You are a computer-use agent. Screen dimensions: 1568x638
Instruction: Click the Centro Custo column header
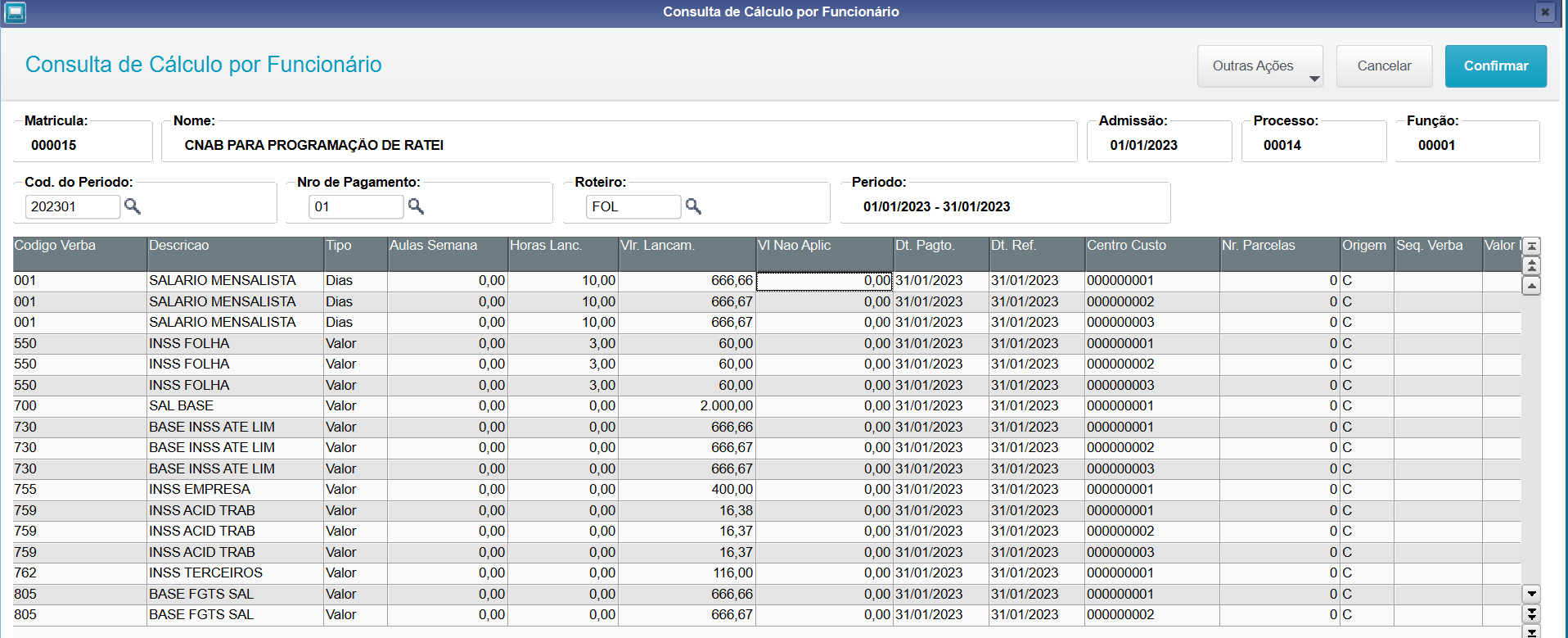point(1152,254)
